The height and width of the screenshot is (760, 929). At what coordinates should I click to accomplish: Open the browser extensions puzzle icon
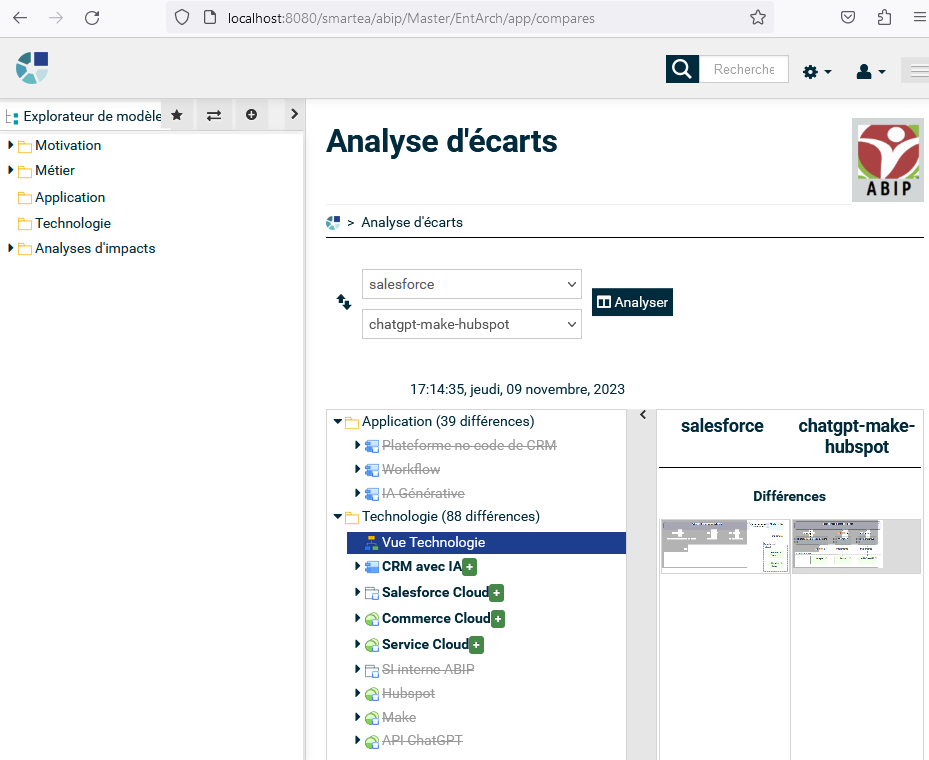pyautogui.click(x=884, y=18)
